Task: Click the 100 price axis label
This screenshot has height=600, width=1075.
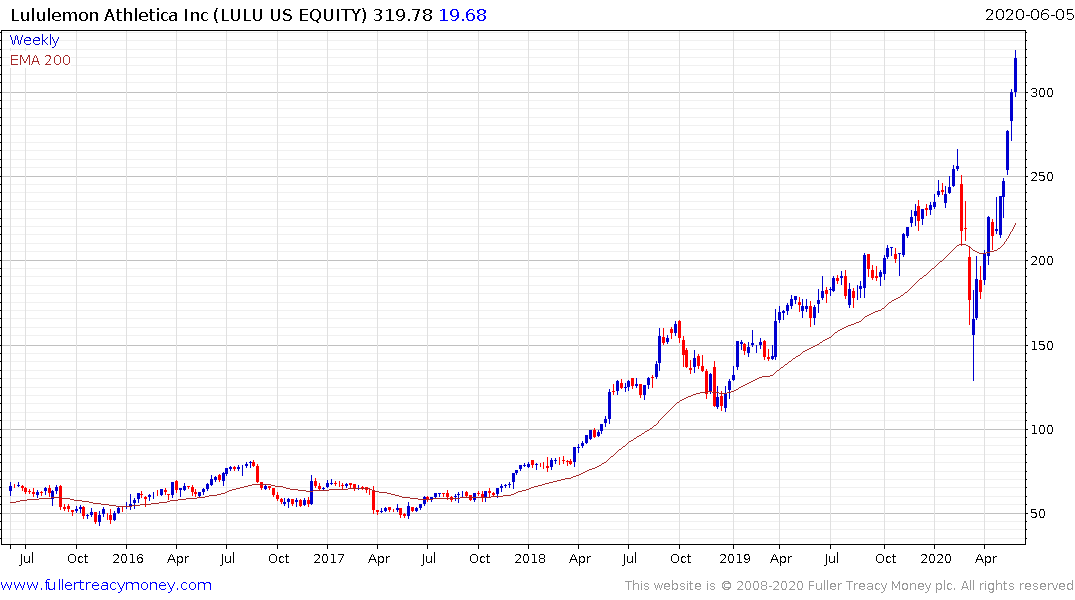Action: (1042, 429)
